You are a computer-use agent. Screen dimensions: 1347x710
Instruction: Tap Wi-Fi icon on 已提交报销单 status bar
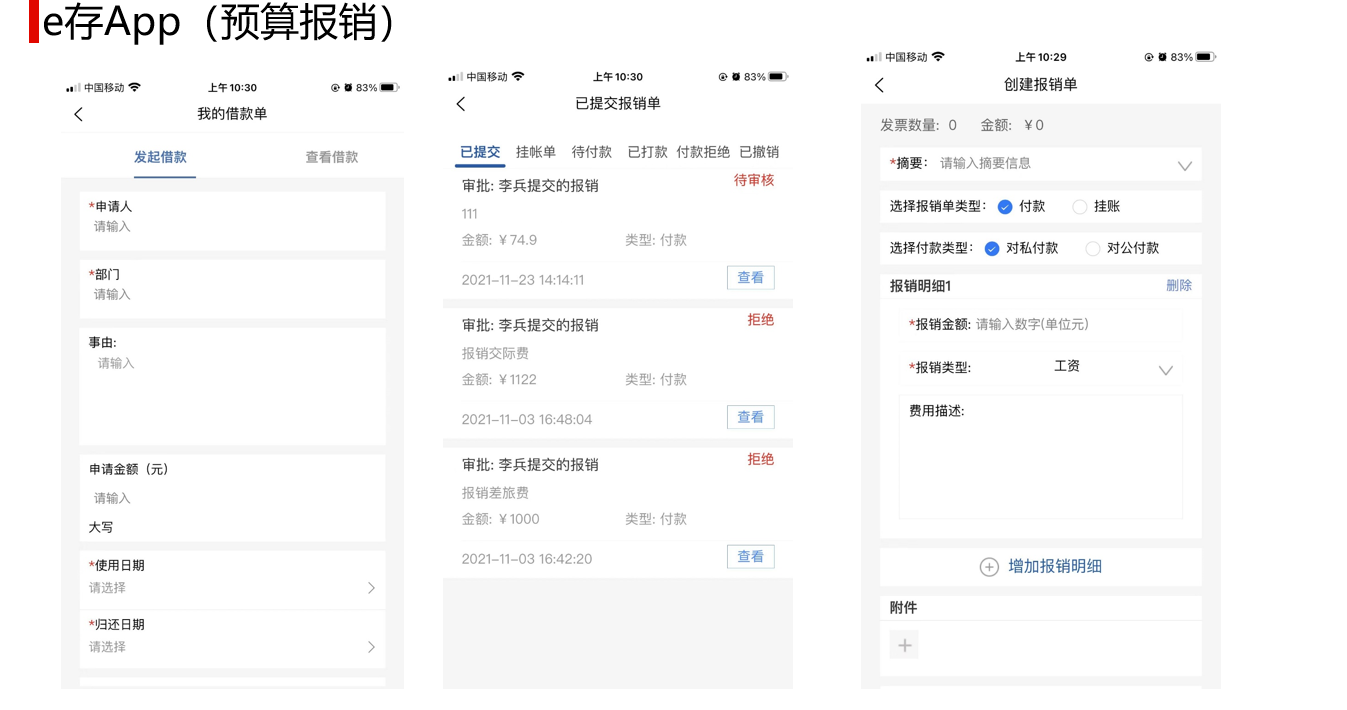[x=518, y=77]
